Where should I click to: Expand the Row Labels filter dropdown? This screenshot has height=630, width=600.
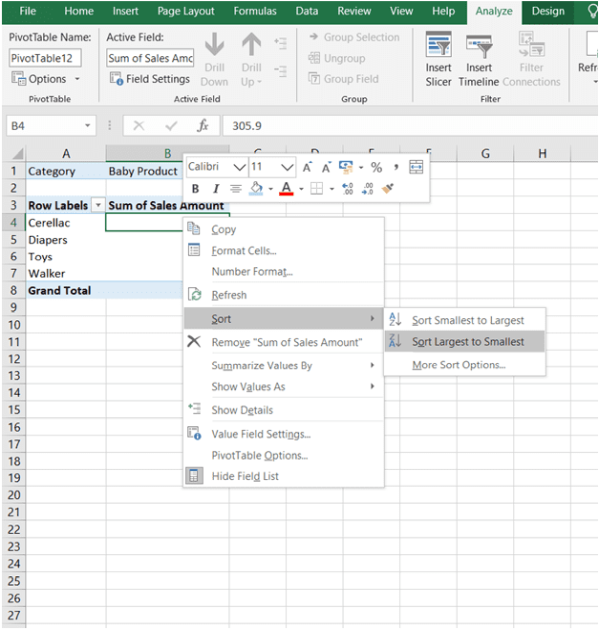(98, 205)
